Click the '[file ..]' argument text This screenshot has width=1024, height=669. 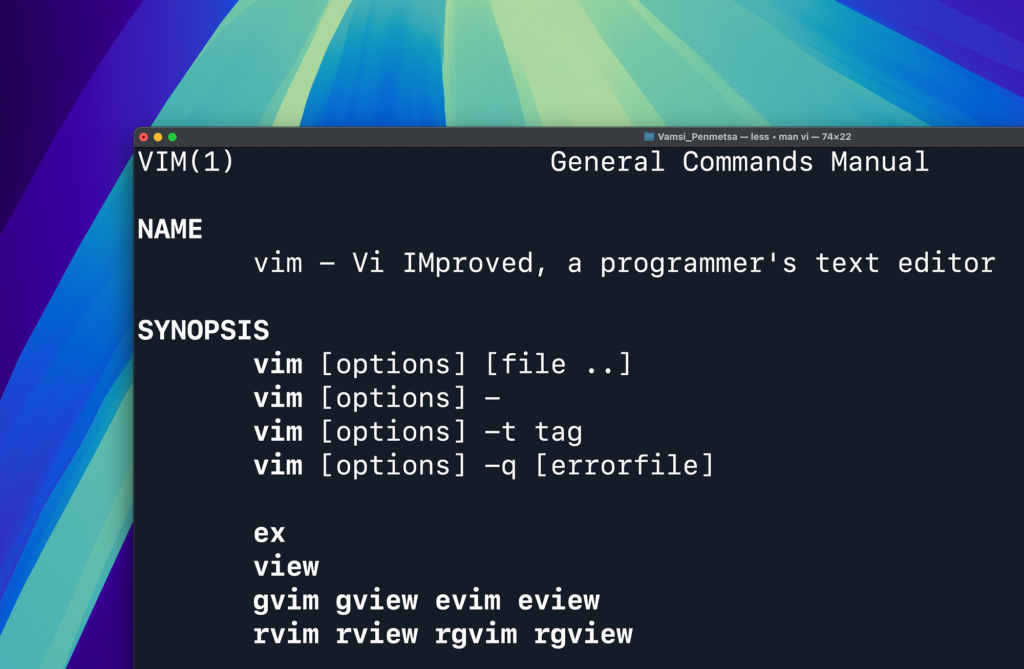(558, 364)
